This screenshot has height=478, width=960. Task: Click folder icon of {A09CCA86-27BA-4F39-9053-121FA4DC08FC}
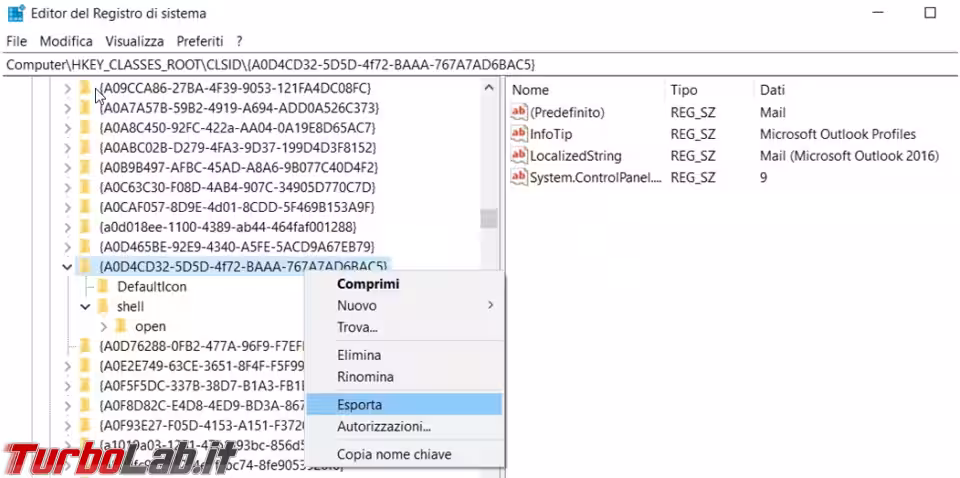coord(85,88)
